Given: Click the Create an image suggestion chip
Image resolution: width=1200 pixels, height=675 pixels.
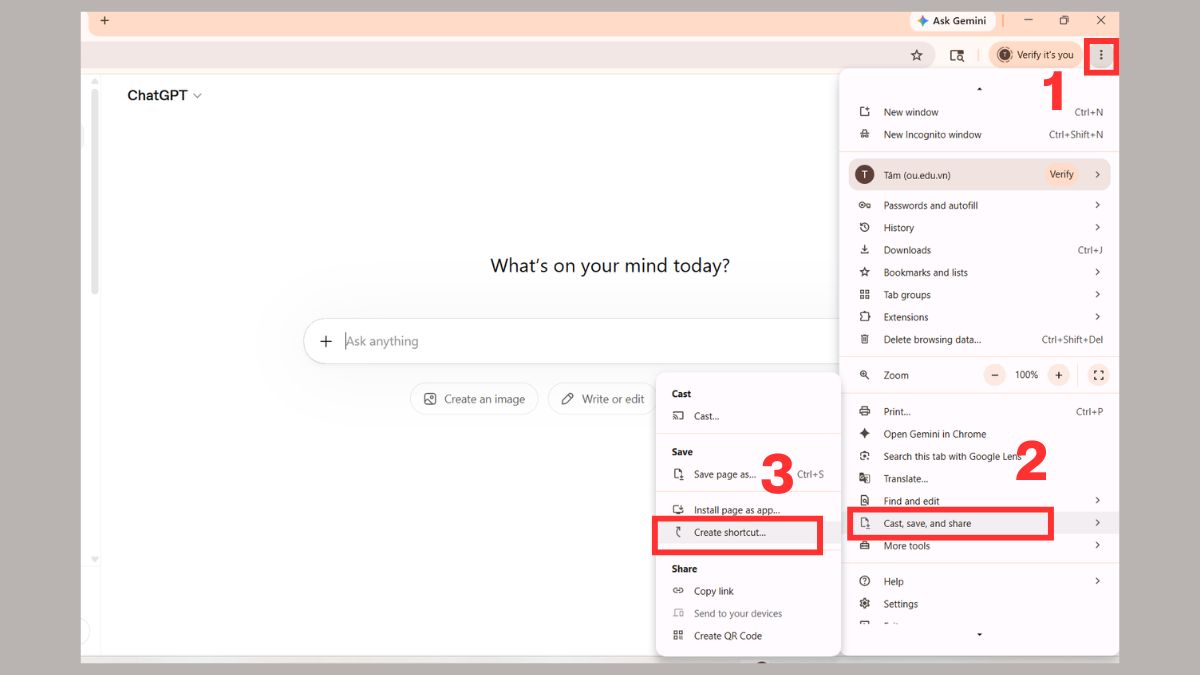Looking at the screenshot, I should click(x=474, y=399).
